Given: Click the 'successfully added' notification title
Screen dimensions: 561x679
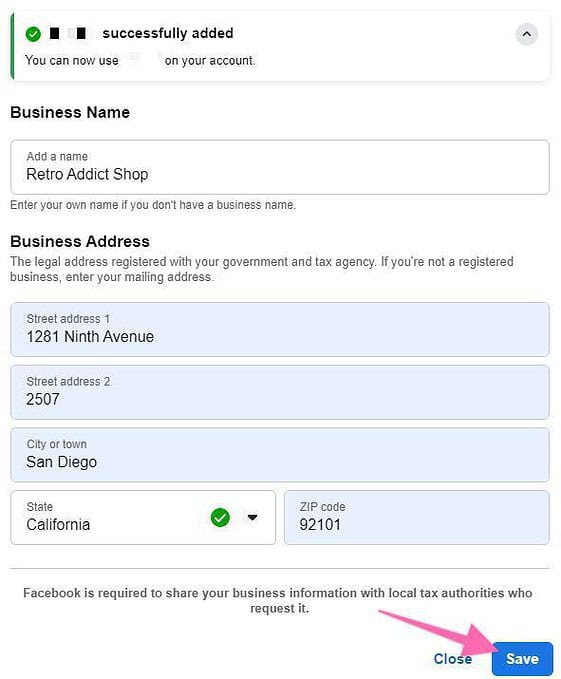Looking at the screenshot, I should [168, 33].
